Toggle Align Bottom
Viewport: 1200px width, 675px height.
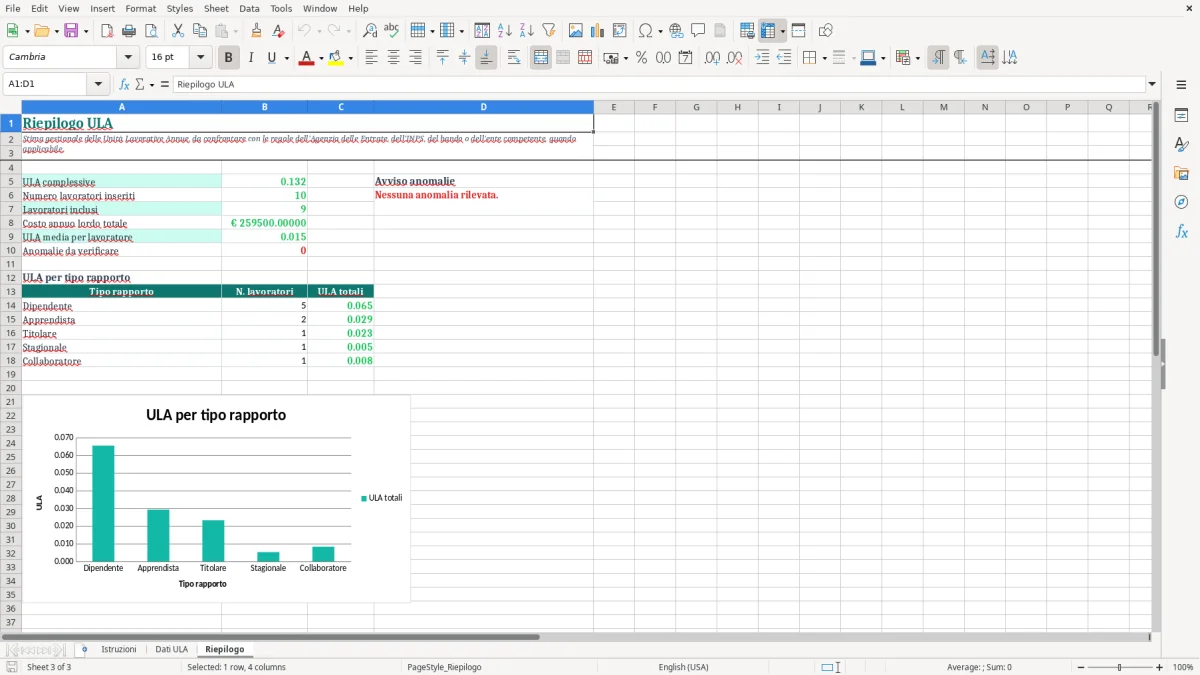coord(486,58)
